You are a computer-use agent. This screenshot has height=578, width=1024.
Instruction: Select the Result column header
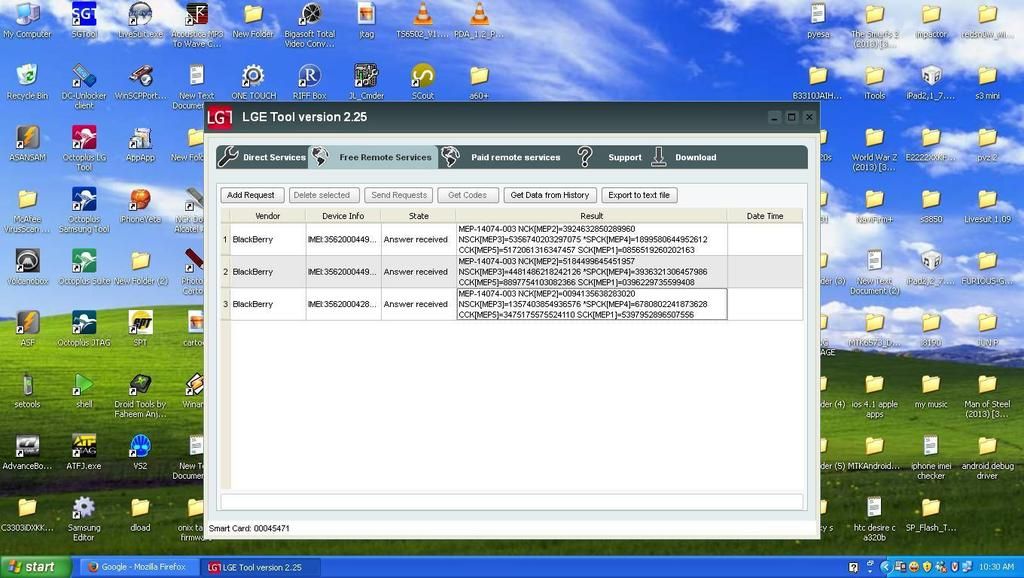pos(592,216)
